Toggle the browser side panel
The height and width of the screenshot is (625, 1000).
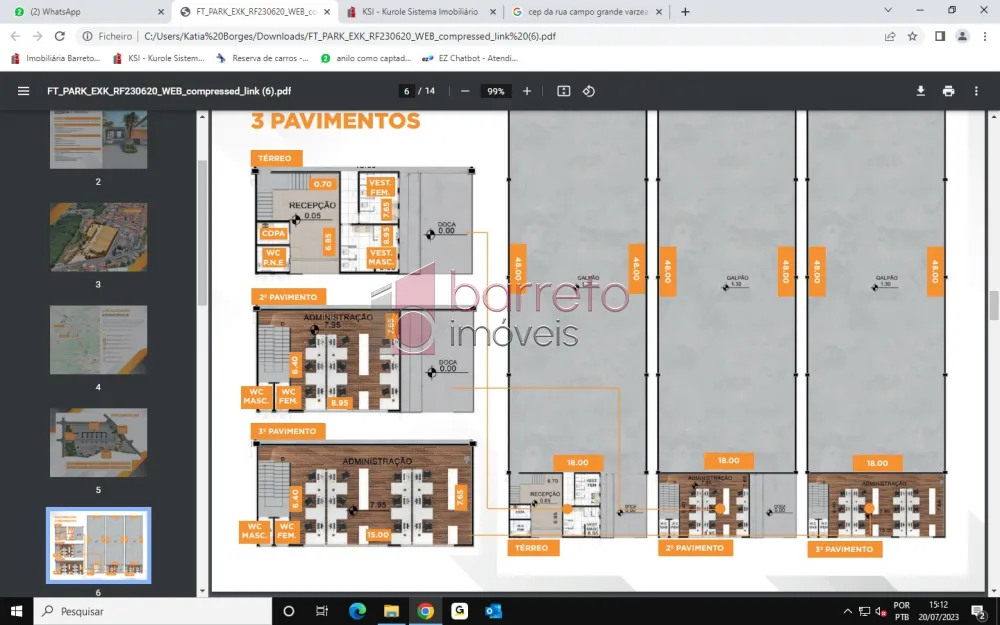pyautogui.click(x=939, y=36)
